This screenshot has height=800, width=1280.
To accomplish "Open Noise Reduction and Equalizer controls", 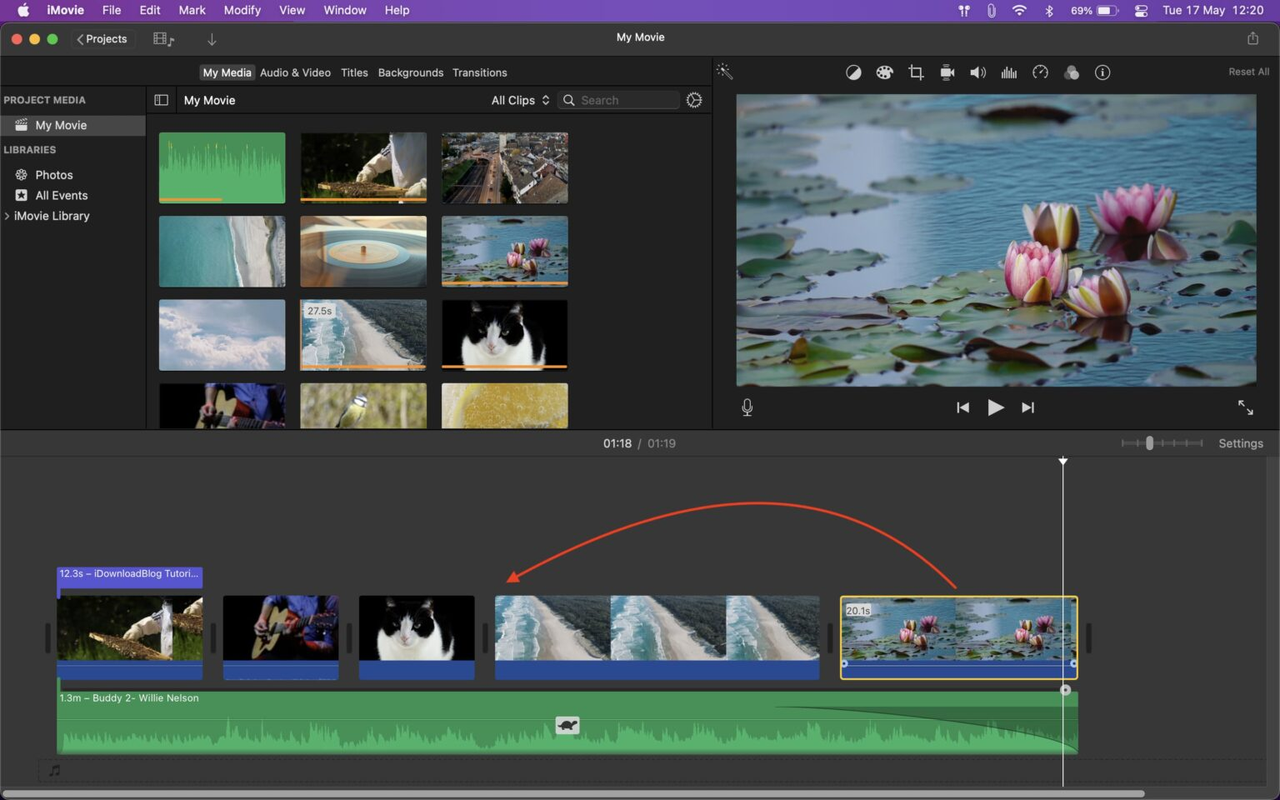I will tap(1009, 72).
